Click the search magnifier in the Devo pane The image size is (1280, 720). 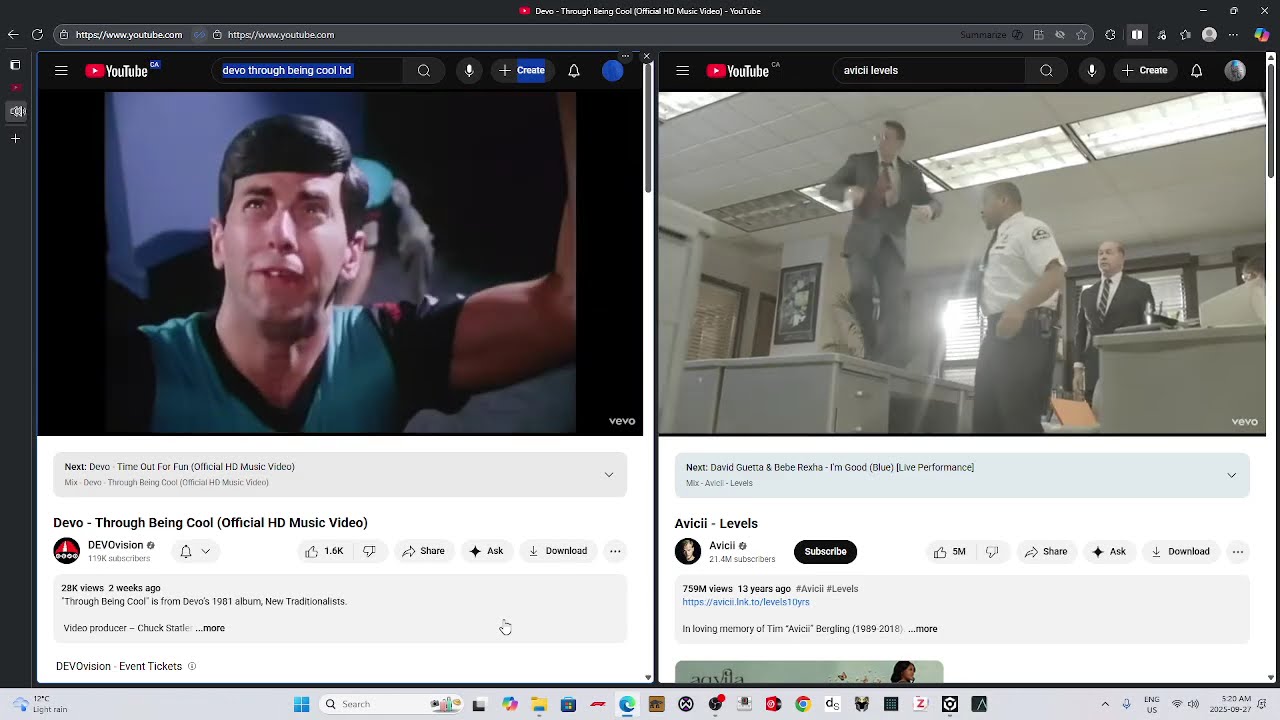(x=424, y=71)
